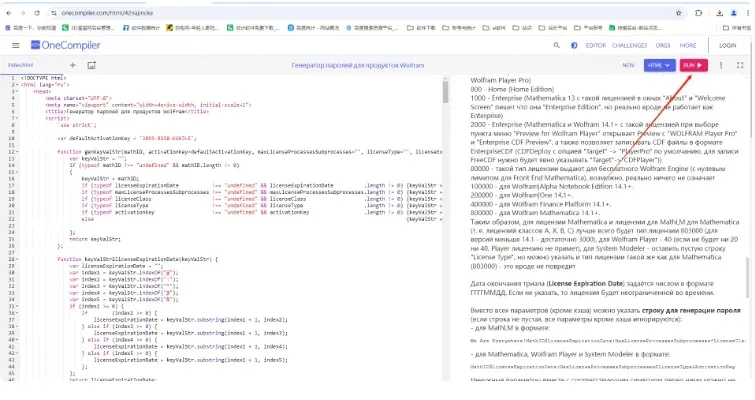Image resolution: width=755 pixels, height=400 pixels.
Task: Collapse the block fold at line 15
Action: pos(17,172)
